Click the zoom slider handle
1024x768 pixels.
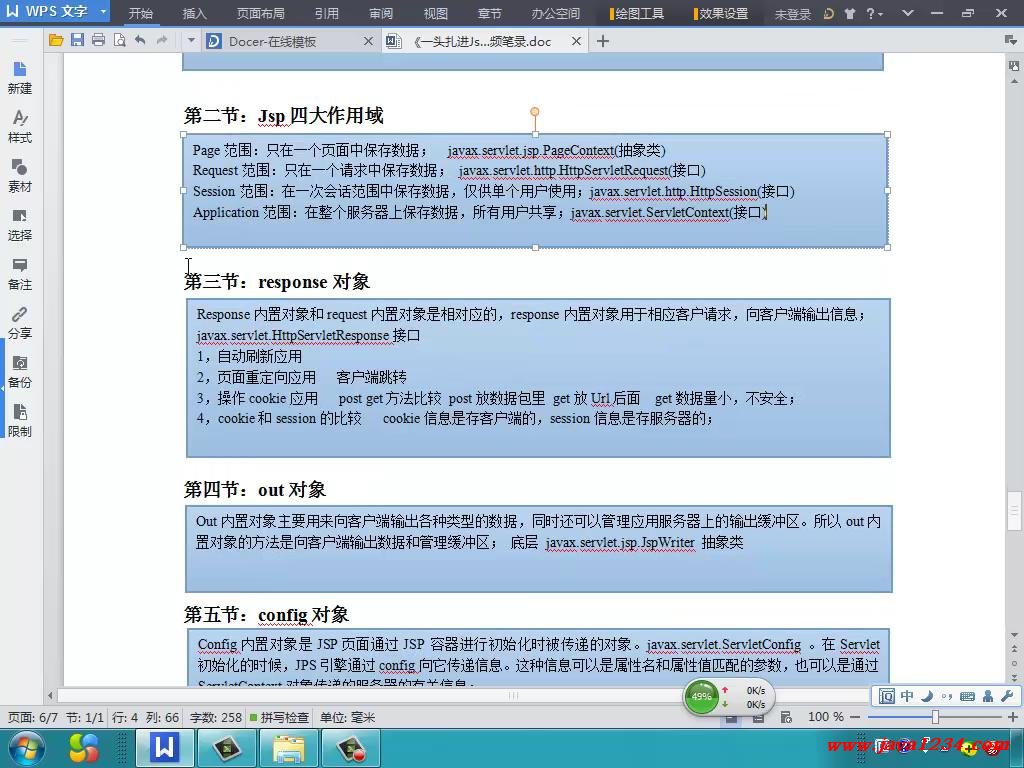pos(935,717)
